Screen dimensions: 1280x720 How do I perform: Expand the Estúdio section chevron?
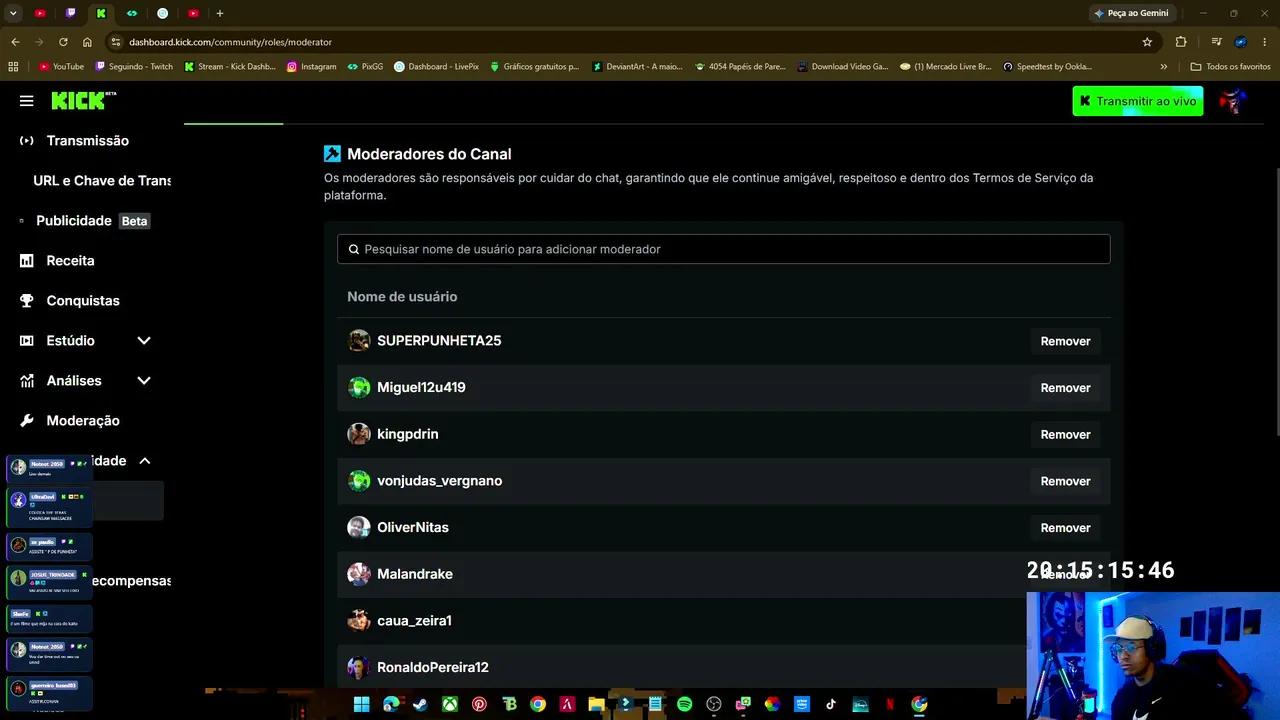coord(144,341)
